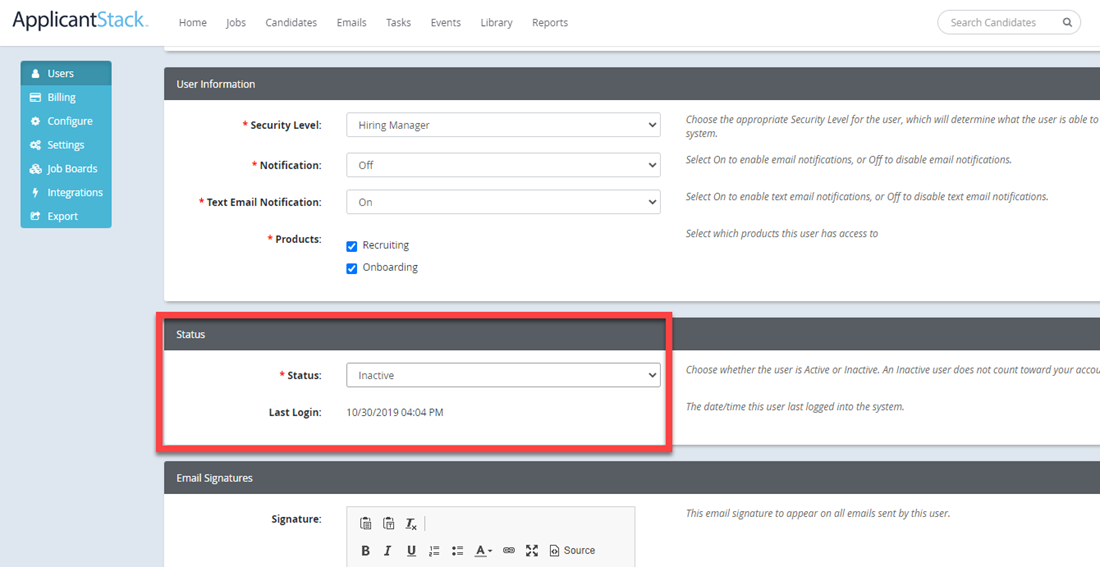
Task: Toggle italic text in signature editor
Action: point(387,551)
